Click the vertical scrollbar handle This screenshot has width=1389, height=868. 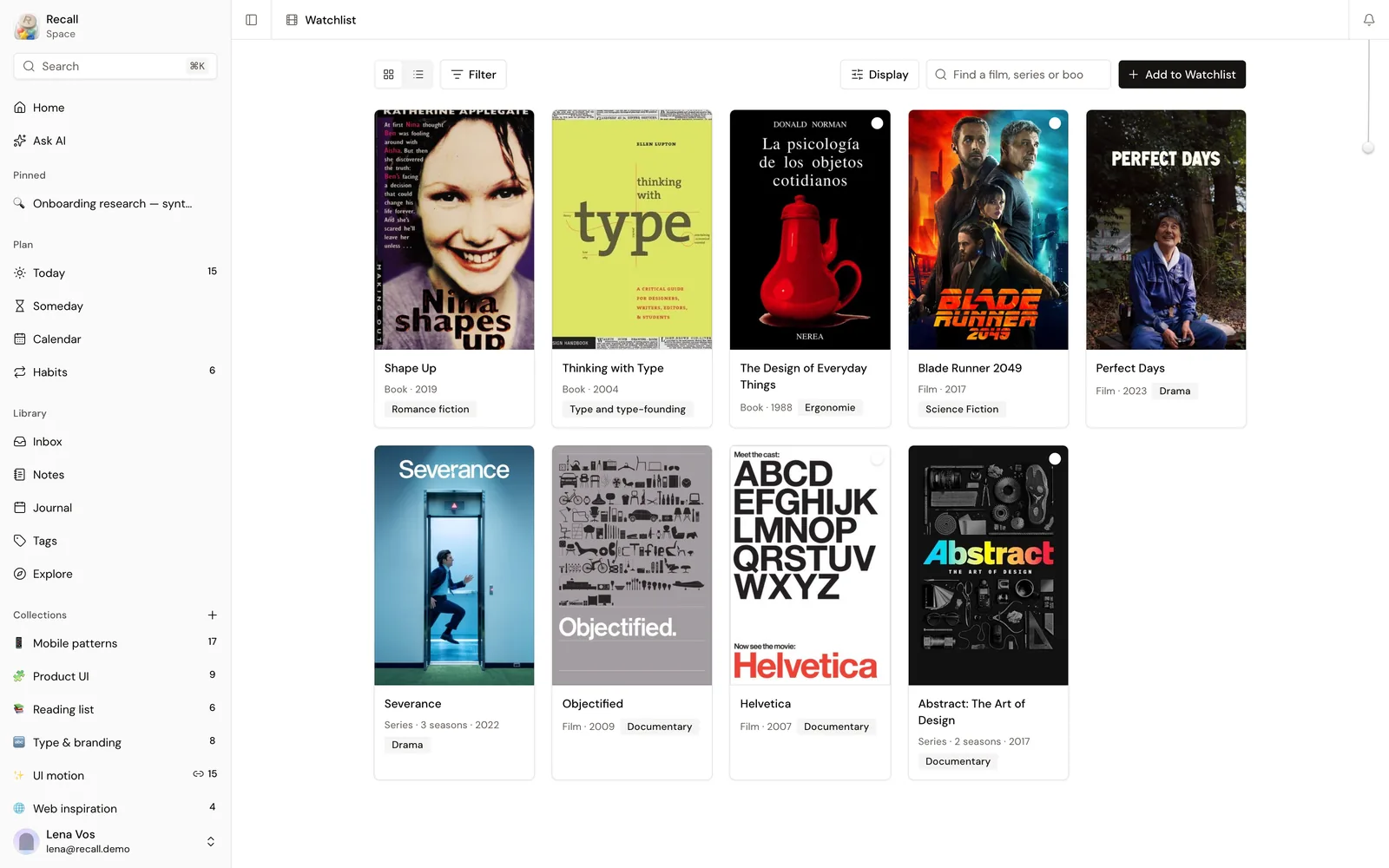pyautogui.click(x=1368, y=148)
